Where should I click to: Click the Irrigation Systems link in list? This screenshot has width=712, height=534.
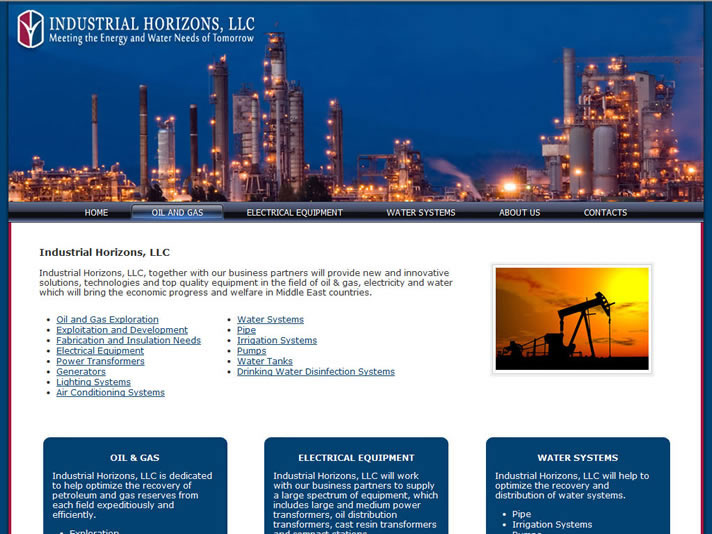277,341
